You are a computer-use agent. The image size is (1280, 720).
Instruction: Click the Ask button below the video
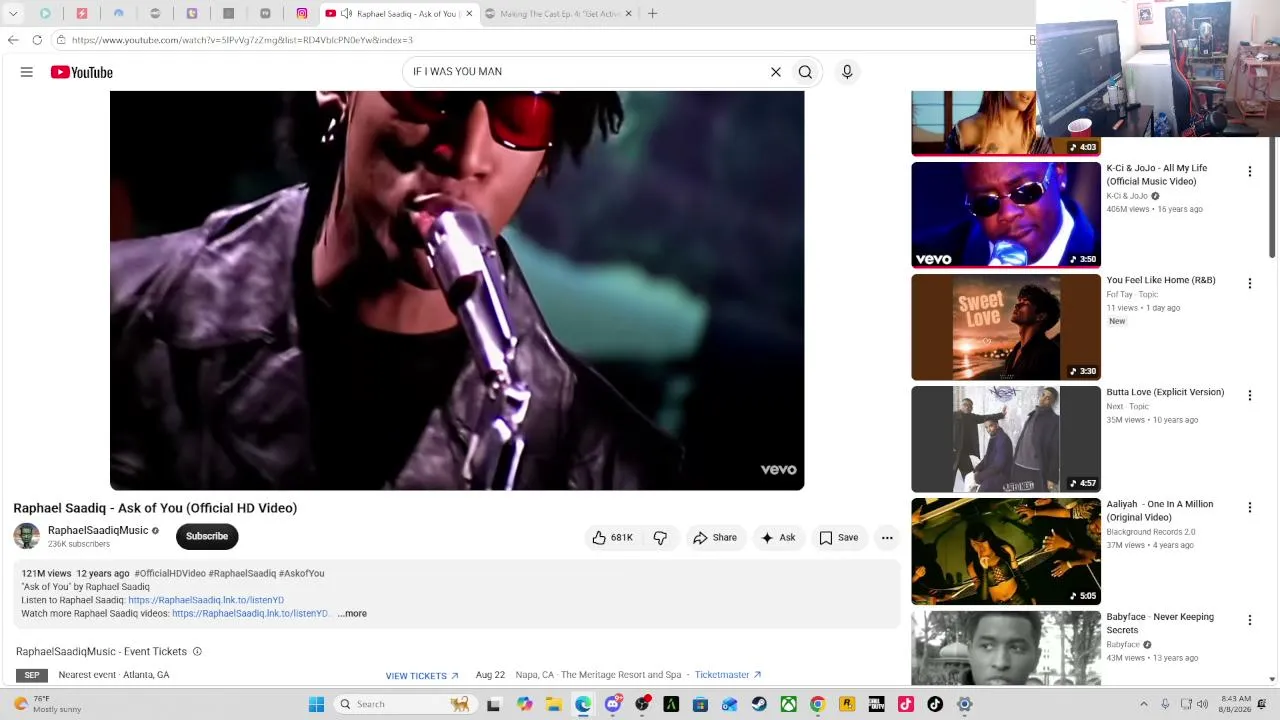point(778,538)
